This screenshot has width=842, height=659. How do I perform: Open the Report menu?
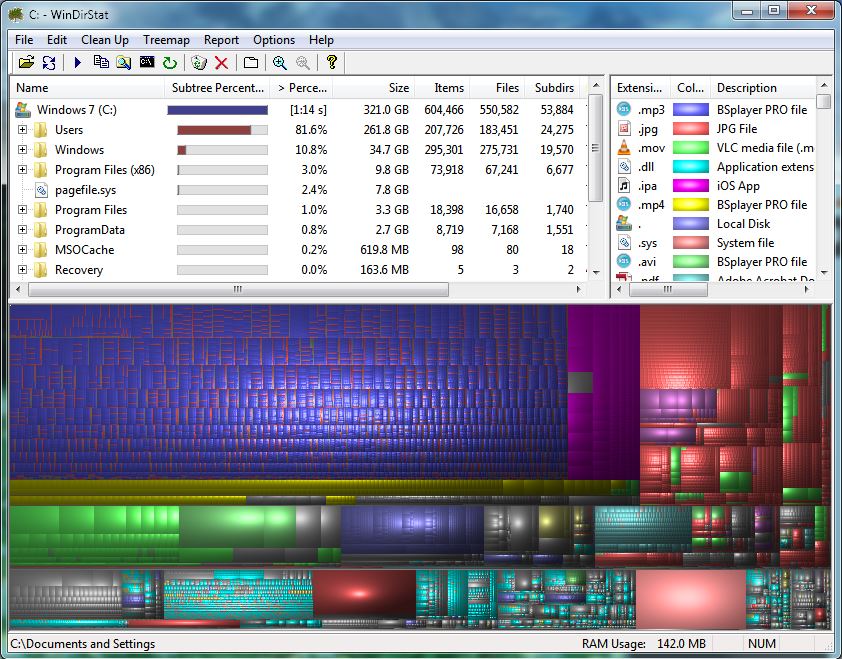[x=221, y=40]
